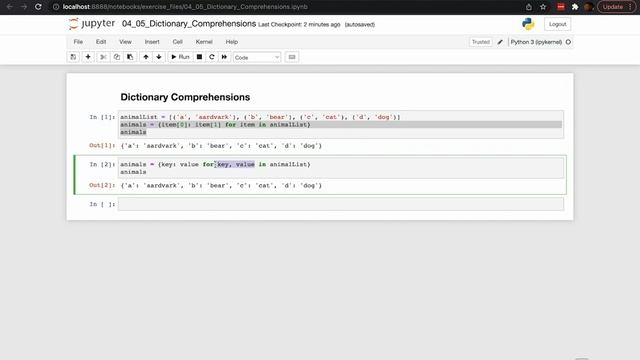Viewport: 640px width, 360px height.
Task: Go back with browser back arrow
Action: pyautogui.click(x=9, y=7)
